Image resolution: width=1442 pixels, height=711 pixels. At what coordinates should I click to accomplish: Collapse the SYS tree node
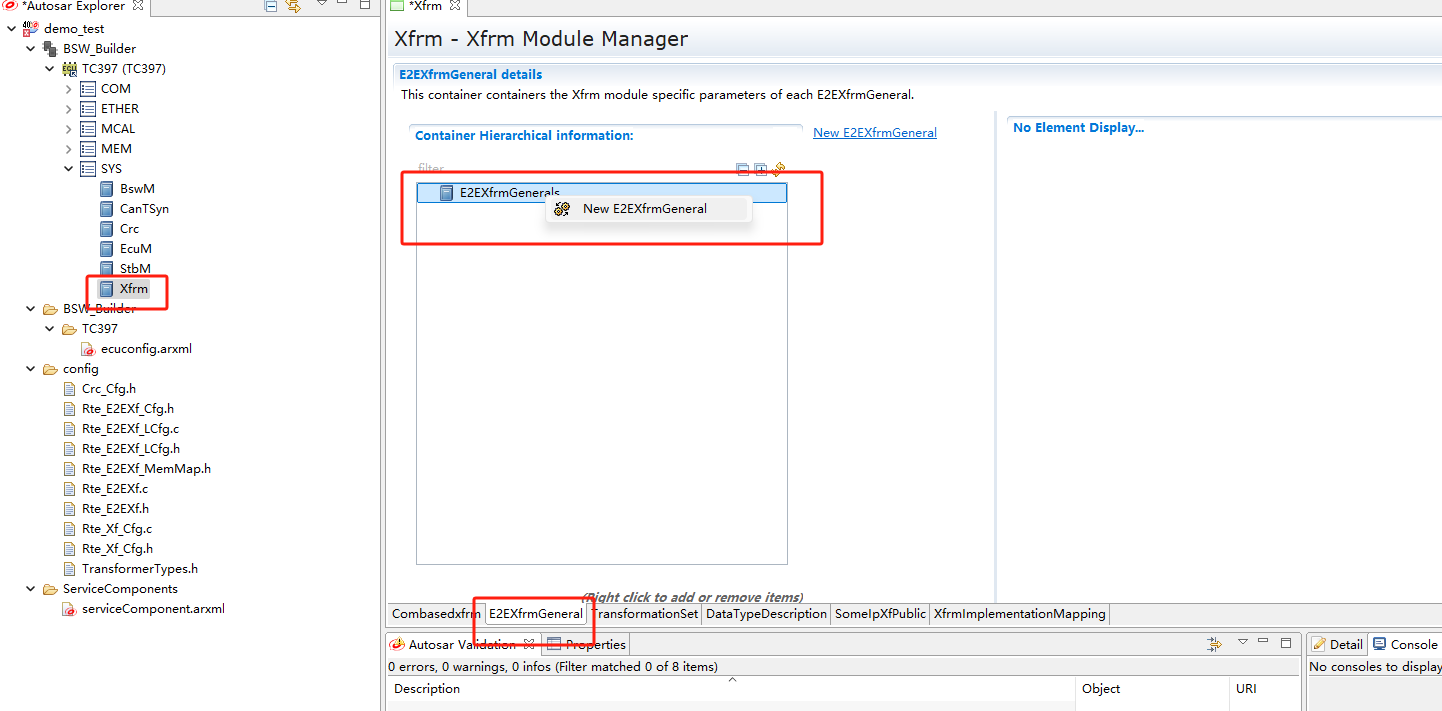point(68,169)
